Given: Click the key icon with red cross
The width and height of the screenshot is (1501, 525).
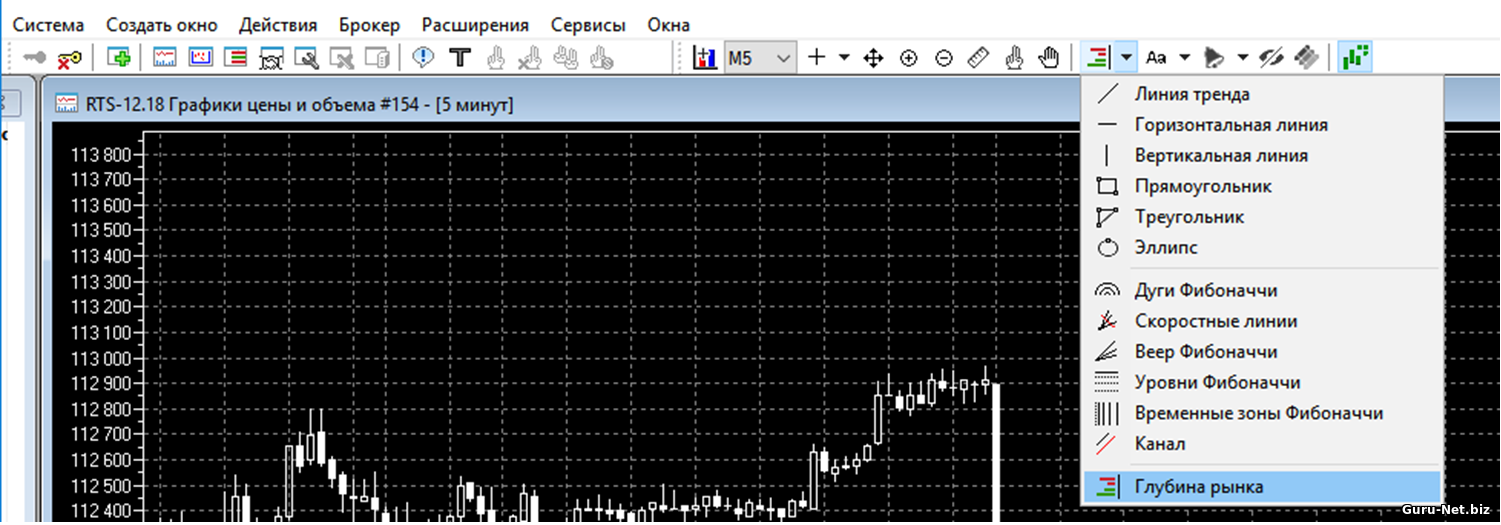Looking at the screenshot, I should coord(69,58).
